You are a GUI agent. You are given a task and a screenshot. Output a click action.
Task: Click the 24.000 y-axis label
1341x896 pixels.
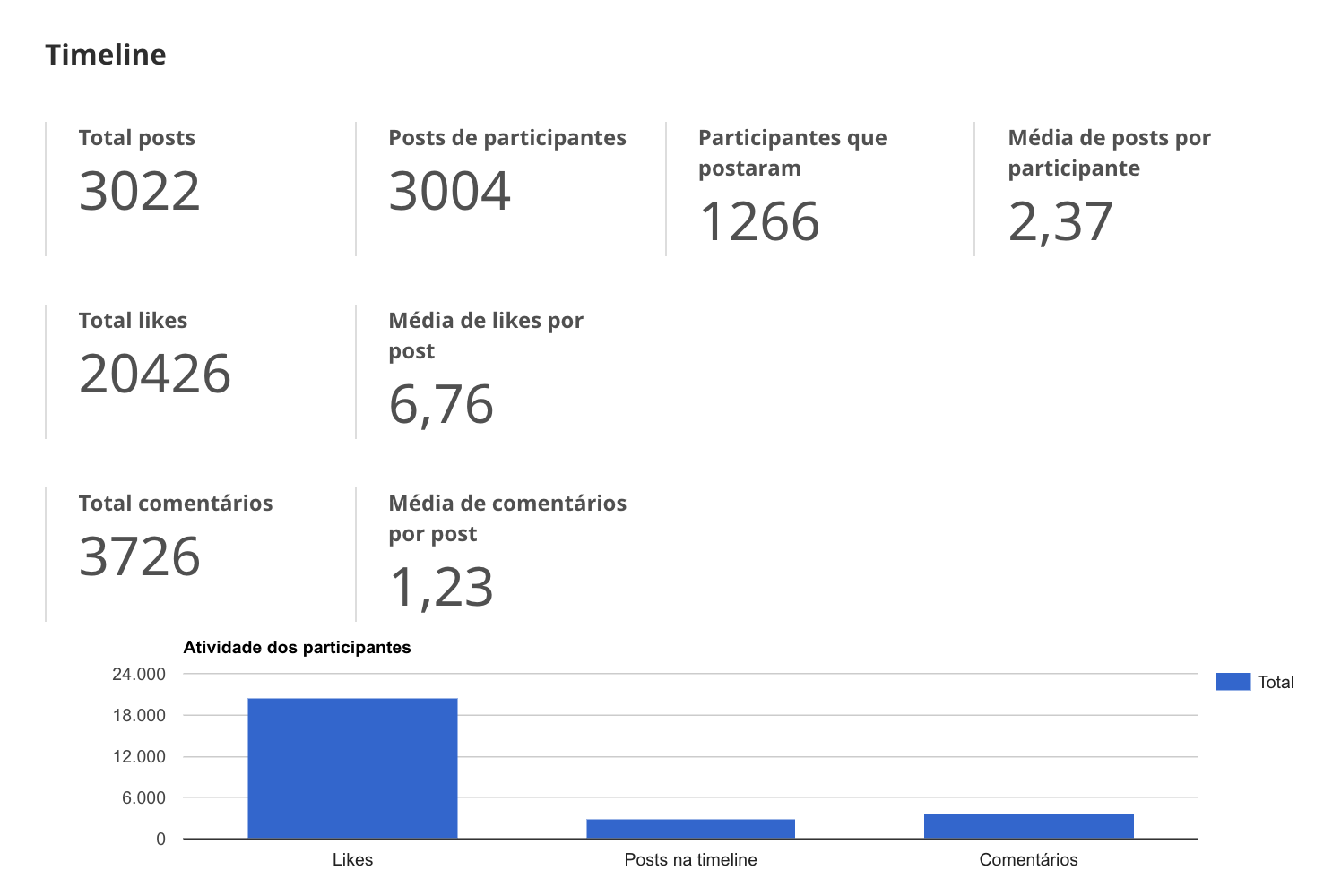[139, 674]
